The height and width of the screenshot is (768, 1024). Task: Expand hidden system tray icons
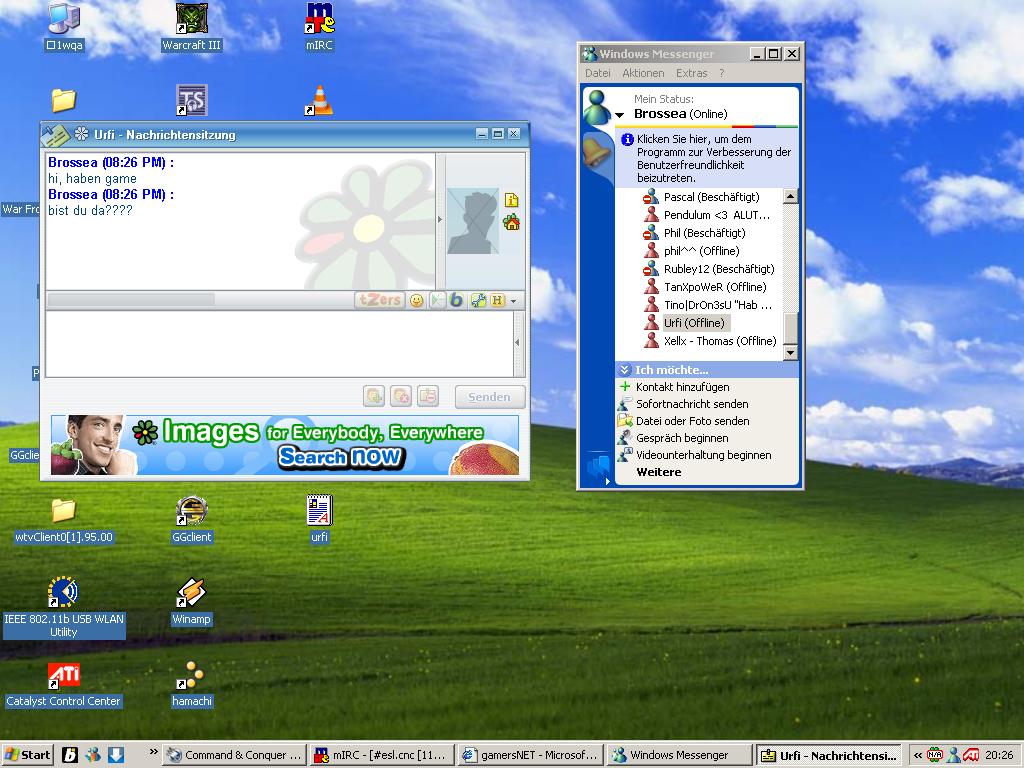point(918,755)
